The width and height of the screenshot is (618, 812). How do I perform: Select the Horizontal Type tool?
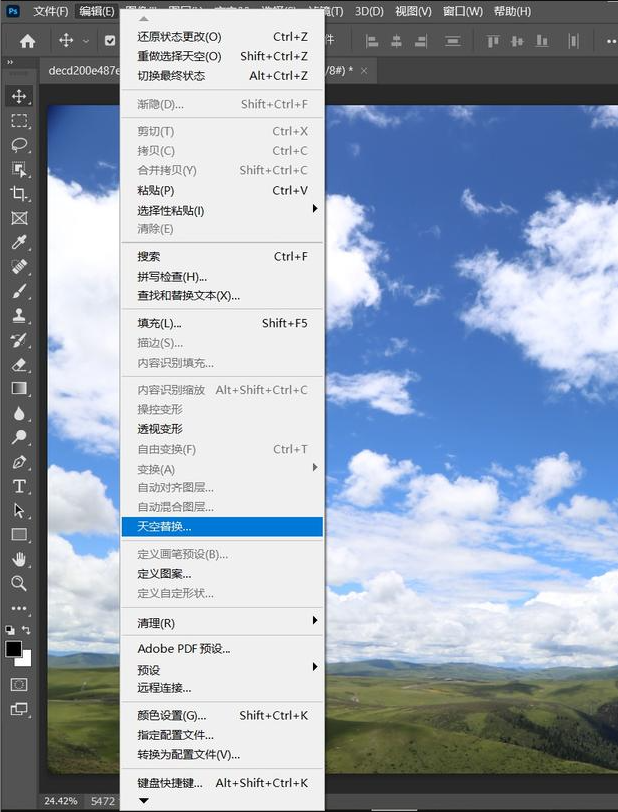point(19,486)
